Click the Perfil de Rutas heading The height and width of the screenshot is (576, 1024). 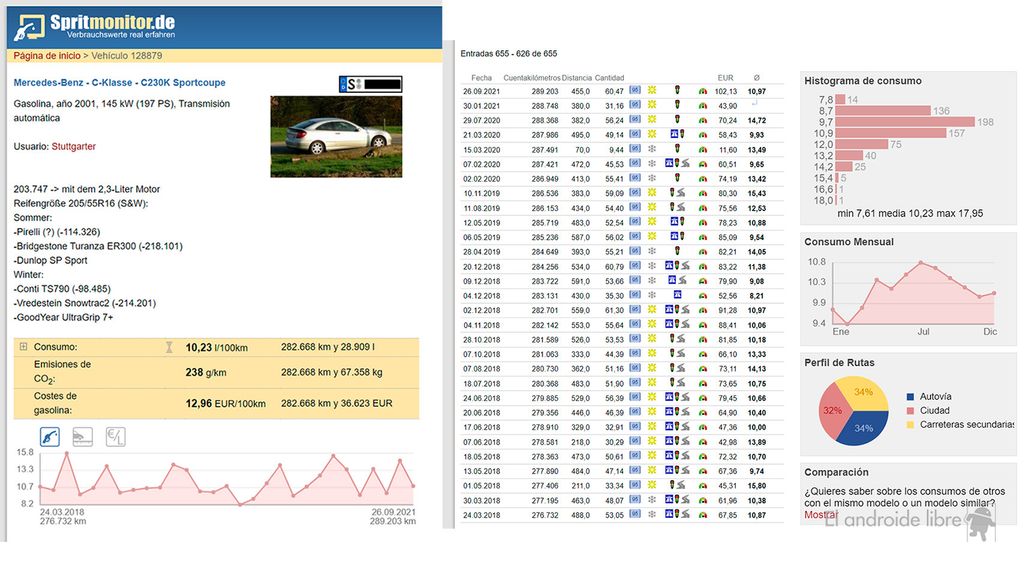[x=839, y=363]
